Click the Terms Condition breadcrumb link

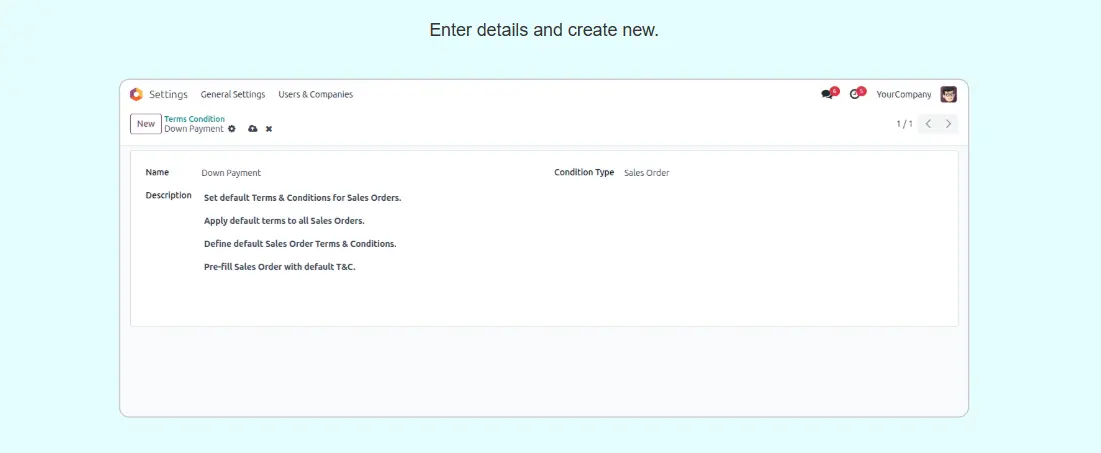coord(194,119)
